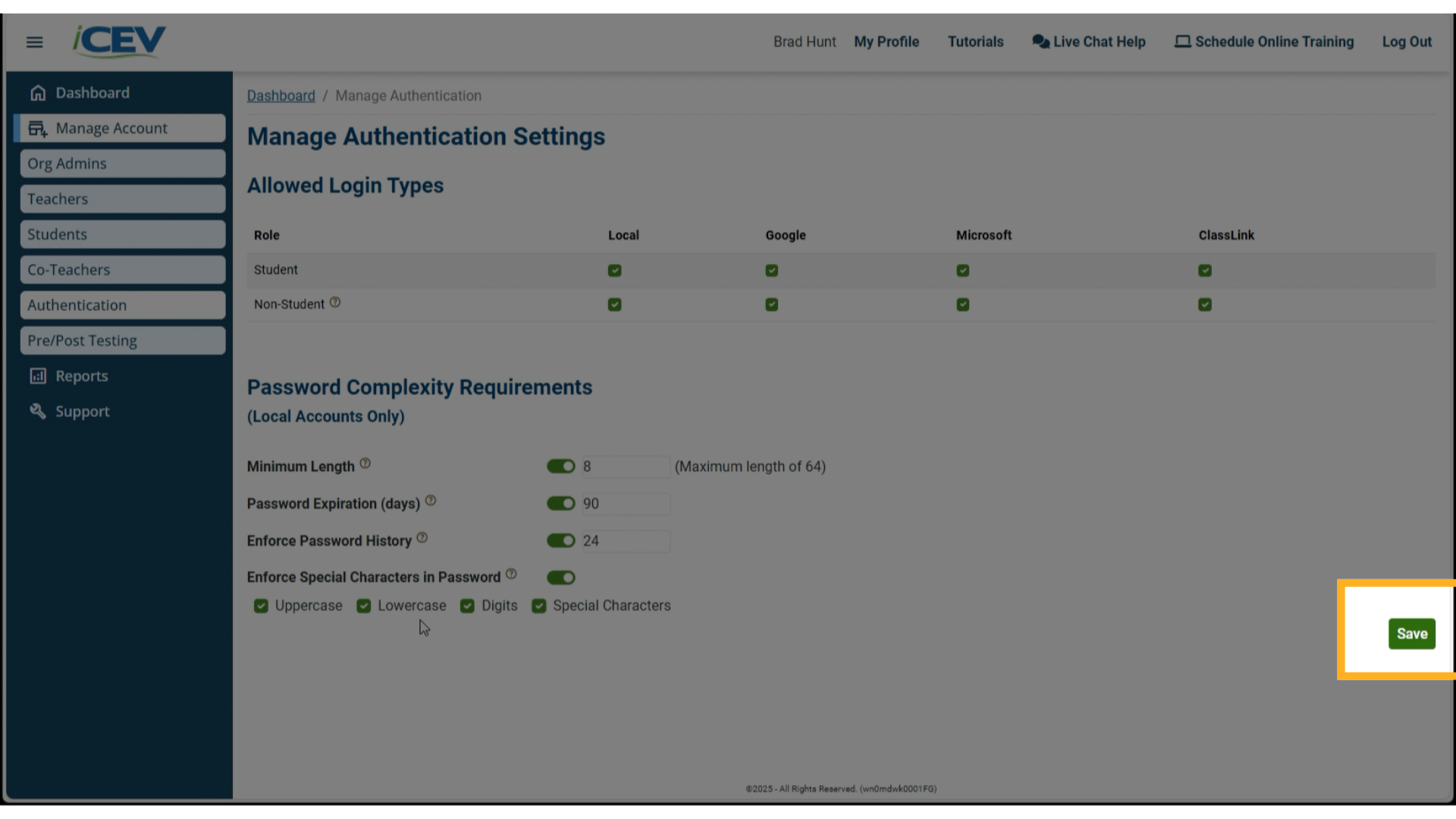Open Live Chat Help link text
This screenshot has width=1456, height=819.
[1100, 42]
